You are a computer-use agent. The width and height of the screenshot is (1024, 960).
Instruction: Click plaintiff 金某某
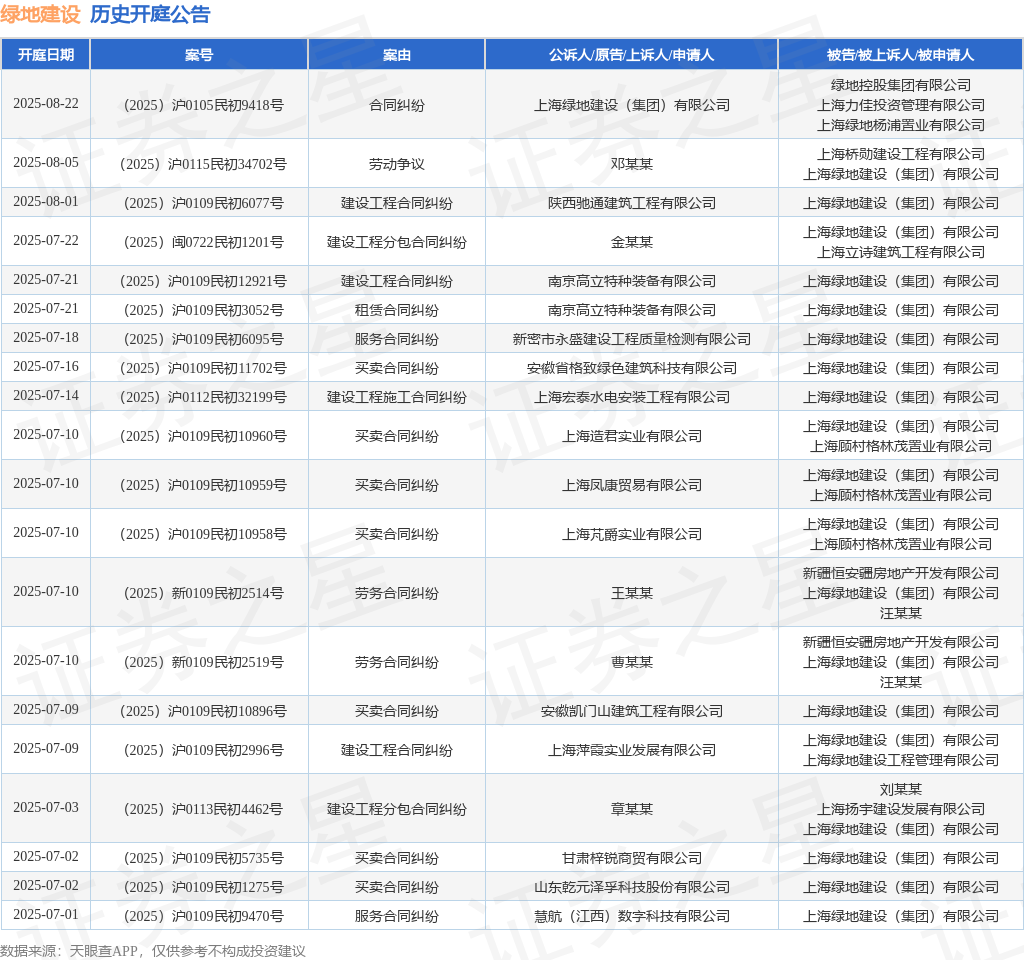[632, 242]
